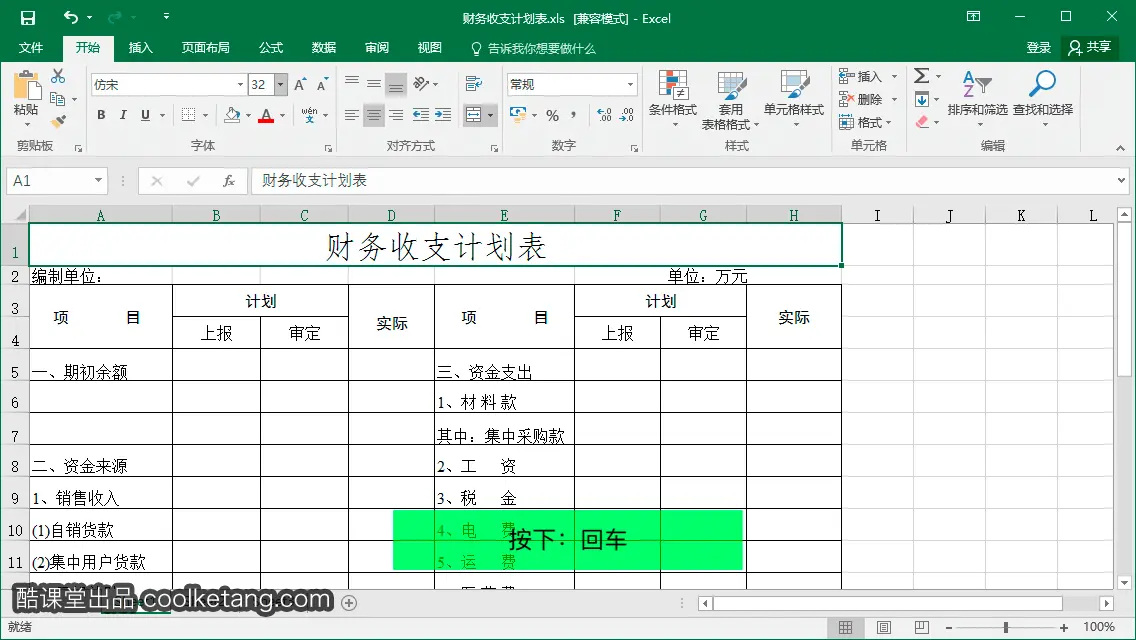
Task: Open the font name dropdown 仿宋
Action: coord(240,85)
